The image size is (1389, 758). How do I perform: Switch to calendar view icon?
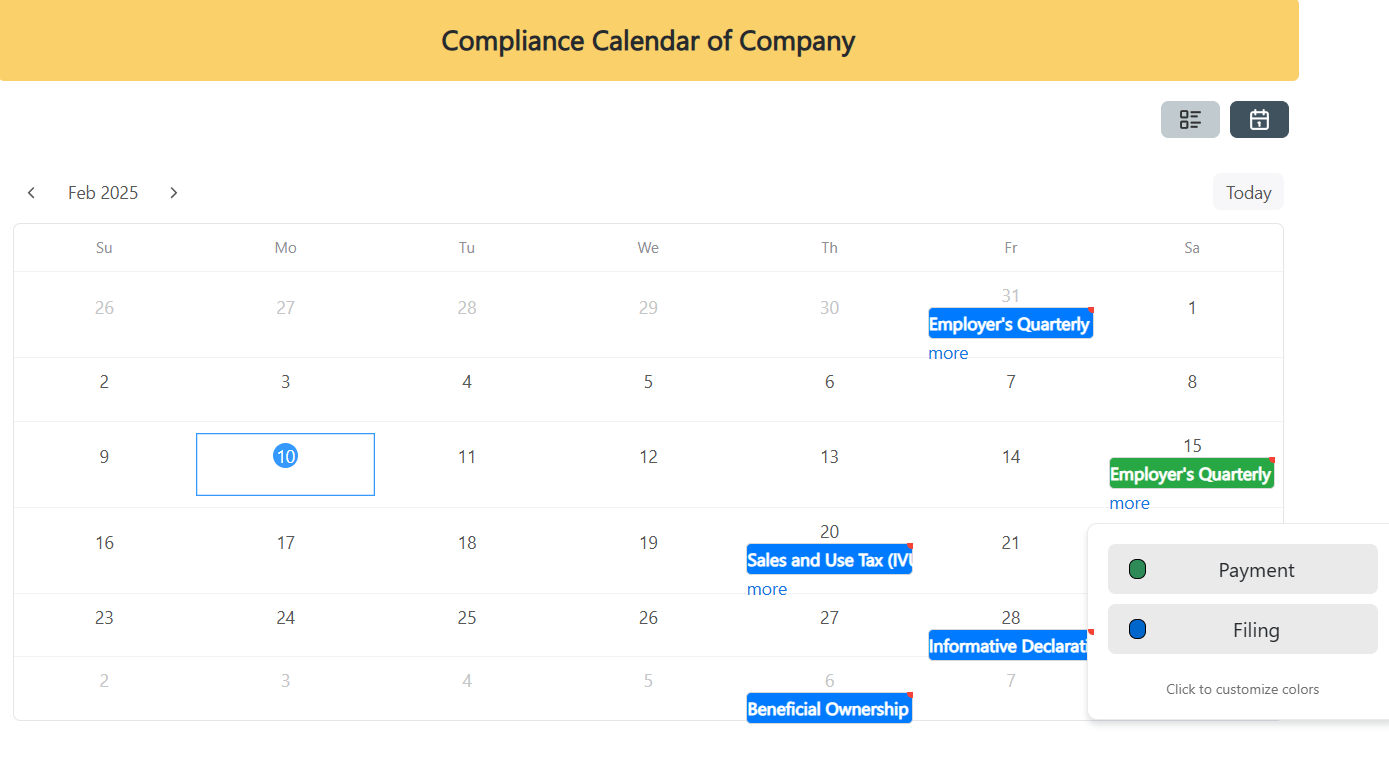(1259, 120)
